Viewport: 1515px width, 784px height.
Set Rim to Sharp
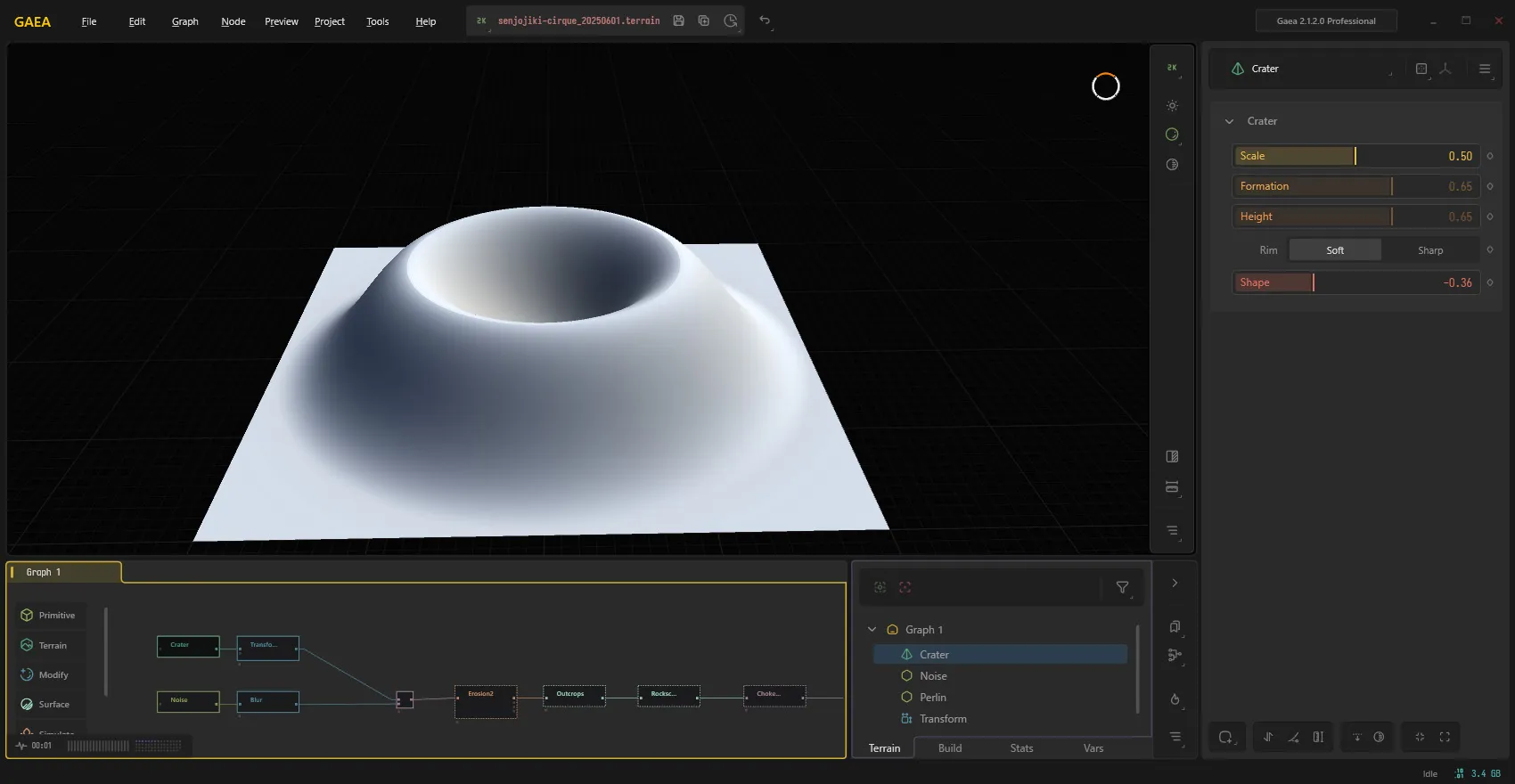pyautogui.click(x=1430, y=250)
